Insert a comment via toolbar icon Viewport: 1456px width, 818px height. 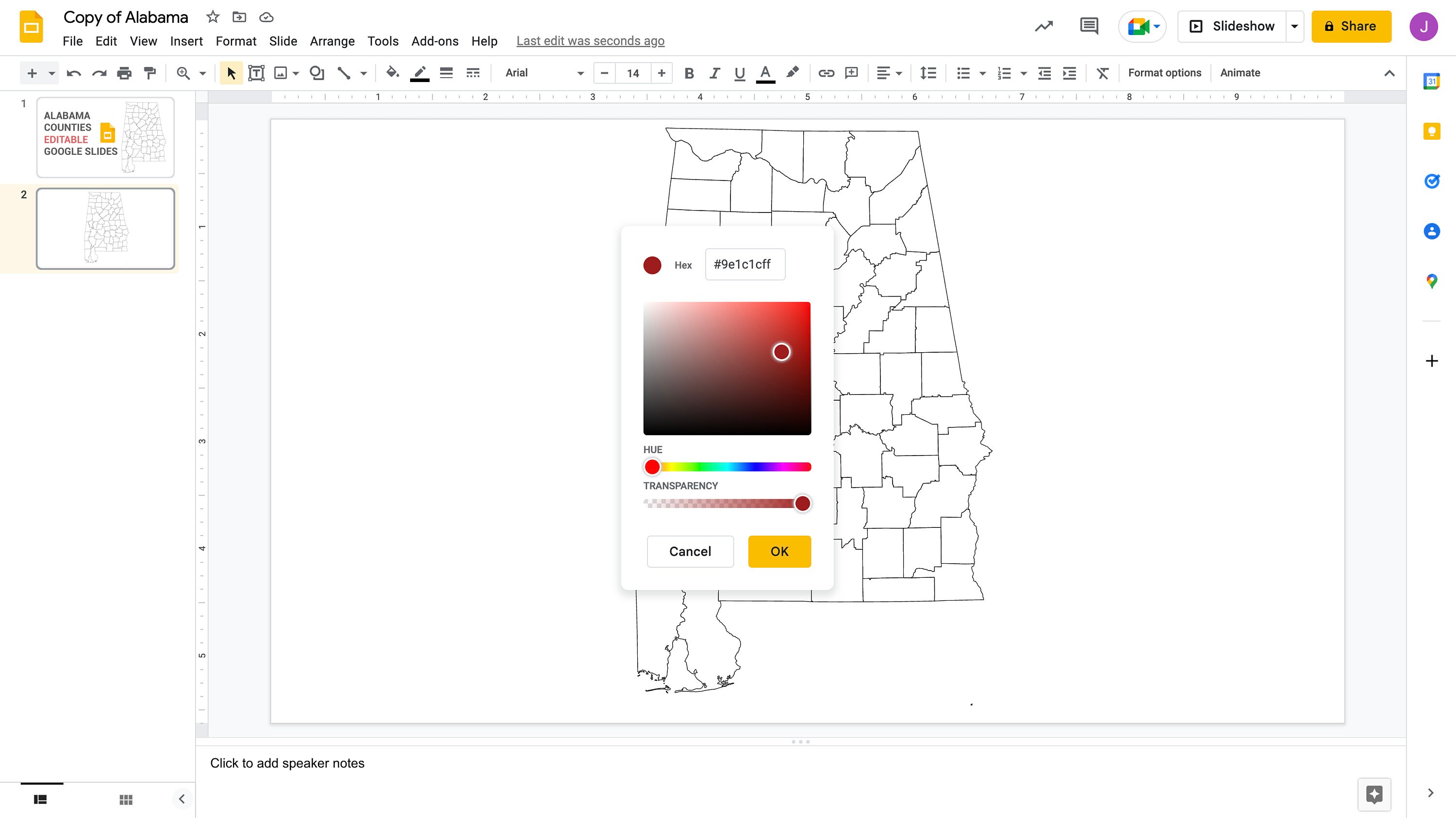851,73
